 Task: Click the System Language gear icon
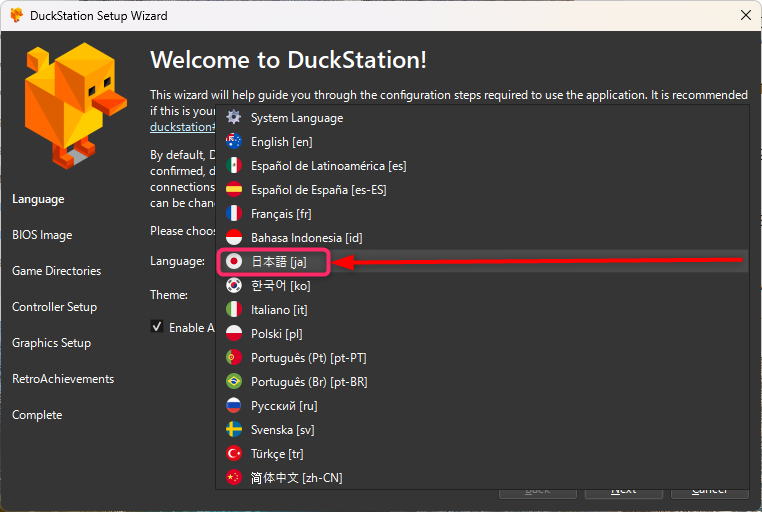coord(234,118)
